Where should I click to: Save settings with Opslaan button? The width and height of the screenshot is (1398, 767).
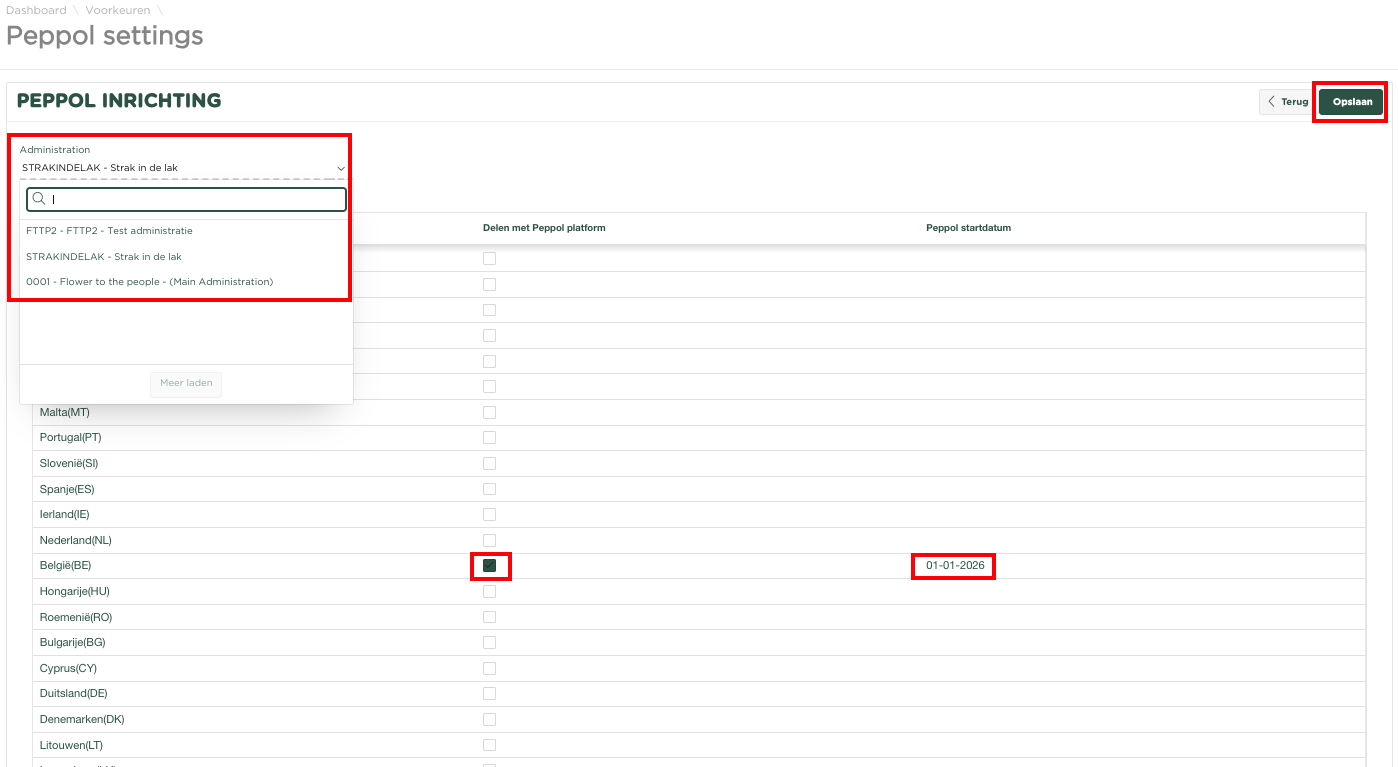[x=1350, y=102]
